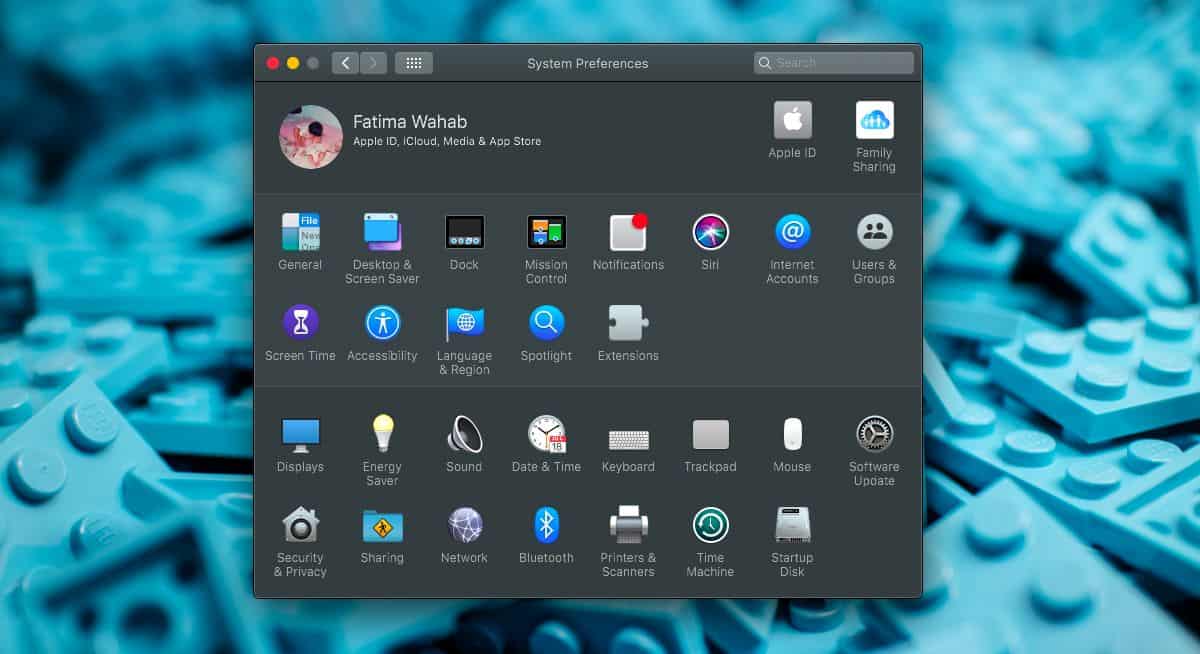The width and height of the screenshot is (1200, 654).
Task: Minimize window with the yellow button
Action: coord(293,63)
